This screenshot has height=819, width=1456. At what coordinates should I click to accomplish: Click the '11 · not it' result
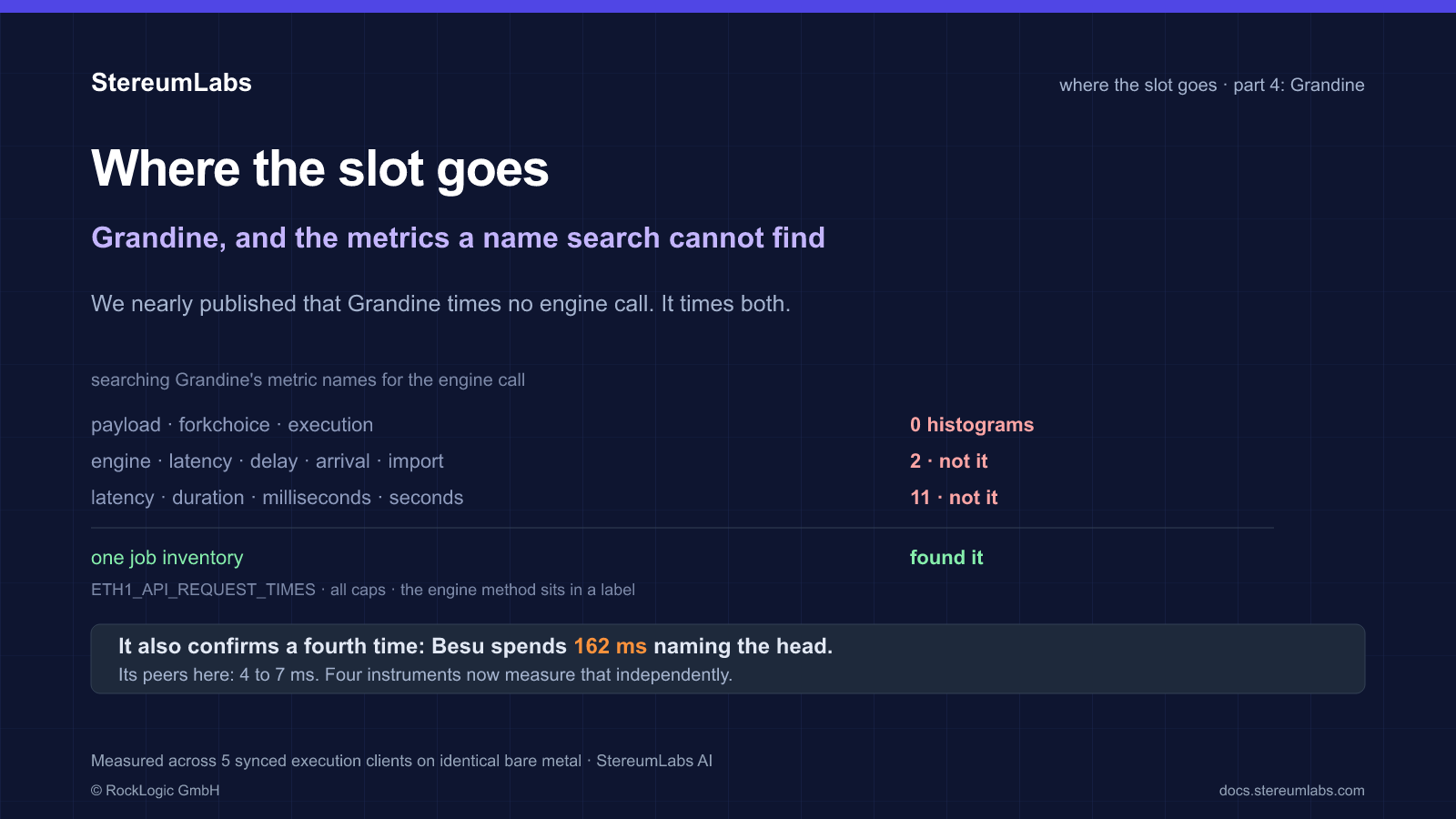point(954,498)
